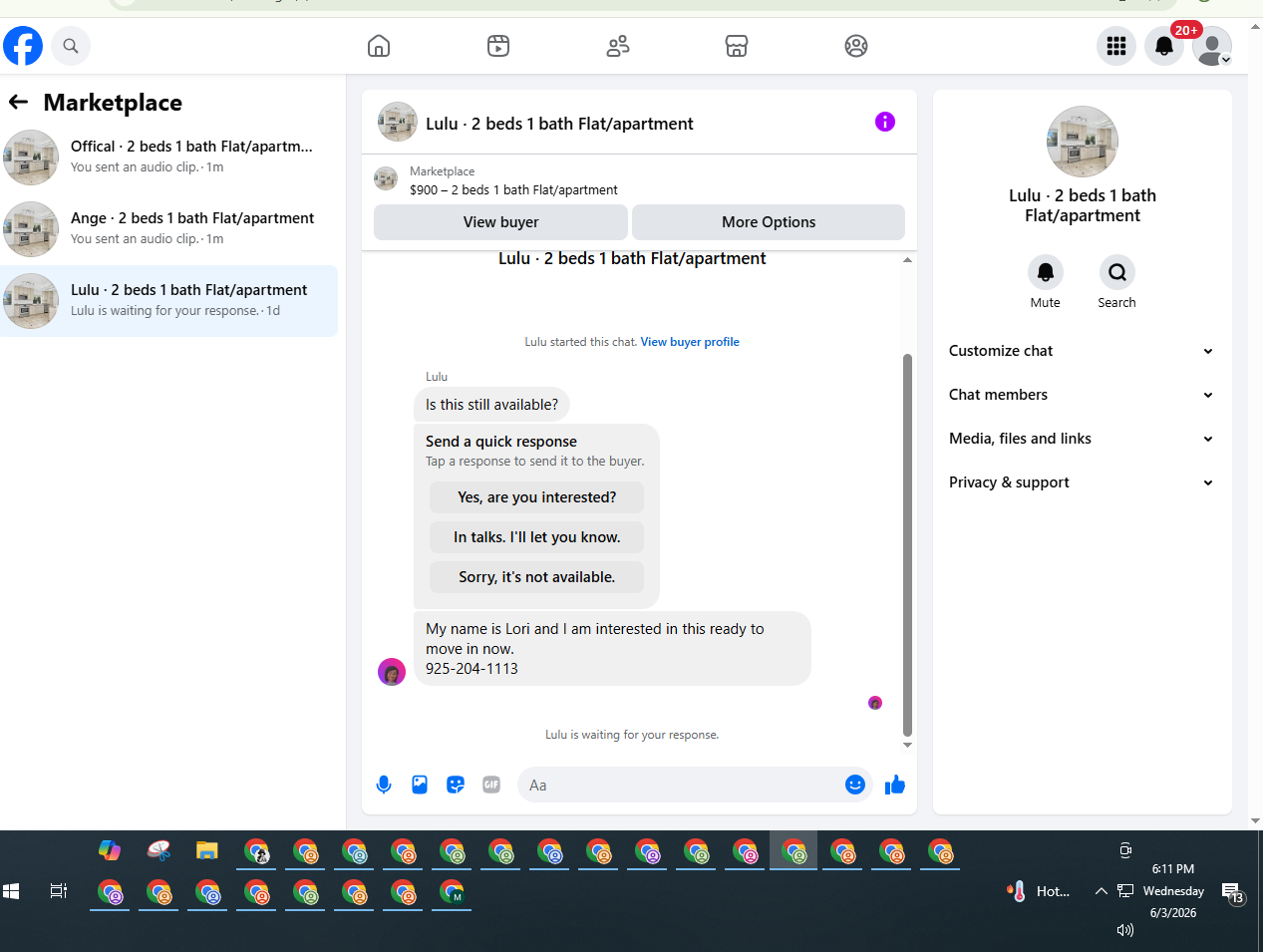The height and width of the screenshot is (952, 1263).
Task: Open the Facebook menu grid icon
Action: tap(1116, 46)
